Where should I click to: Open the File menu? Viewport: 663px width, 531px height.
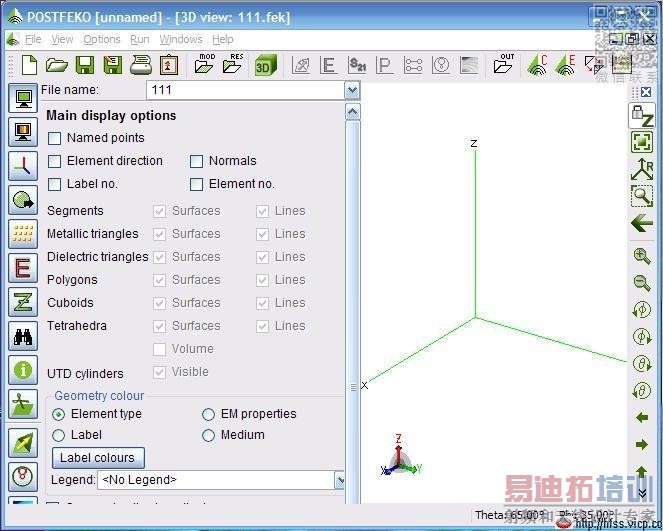[x=33, y=39]
